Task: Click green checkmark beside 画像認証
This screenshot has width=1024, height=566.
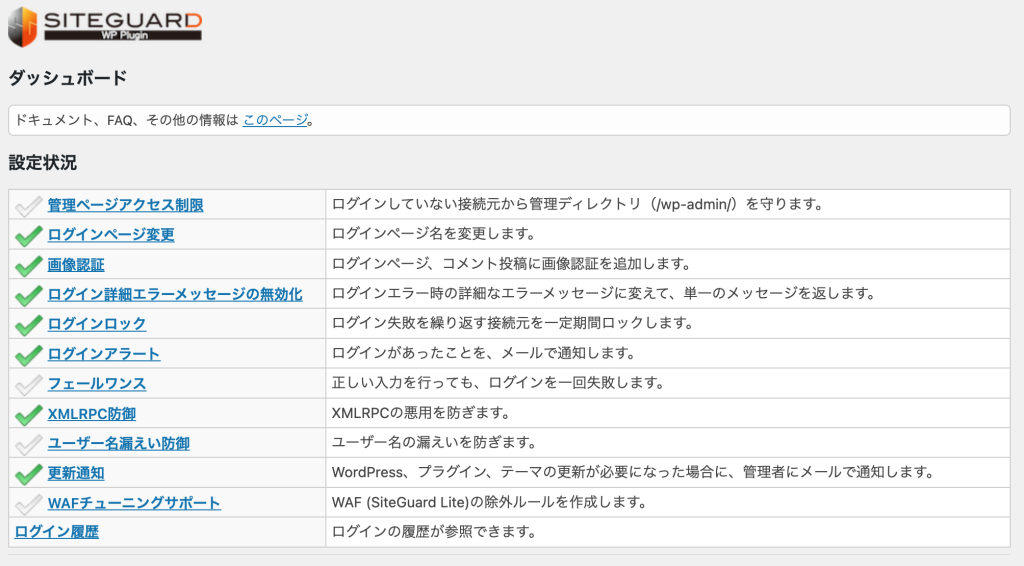Action: (x=28, y=265)
